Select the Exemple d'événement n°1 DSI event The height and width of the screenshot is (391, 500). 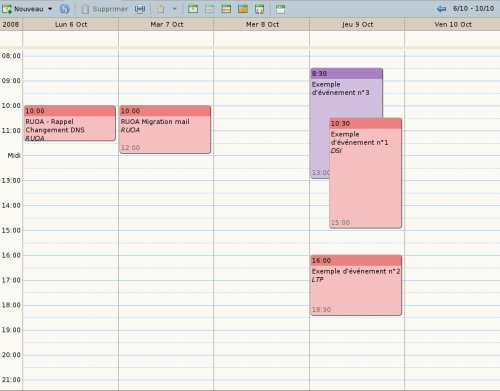[x=366, y=173]
